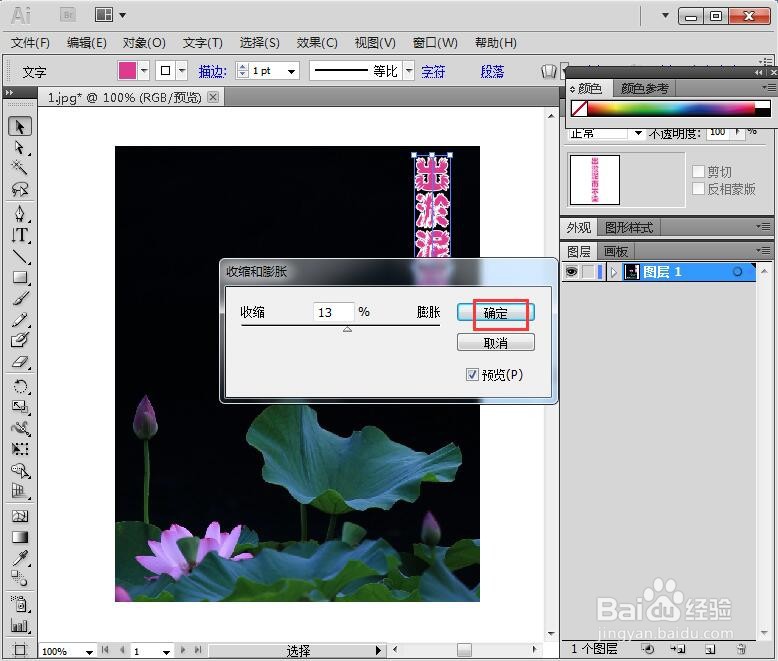
Task: Toggle lock box for 图层 1
Action: pyautogui.click(x=588, y=271)
